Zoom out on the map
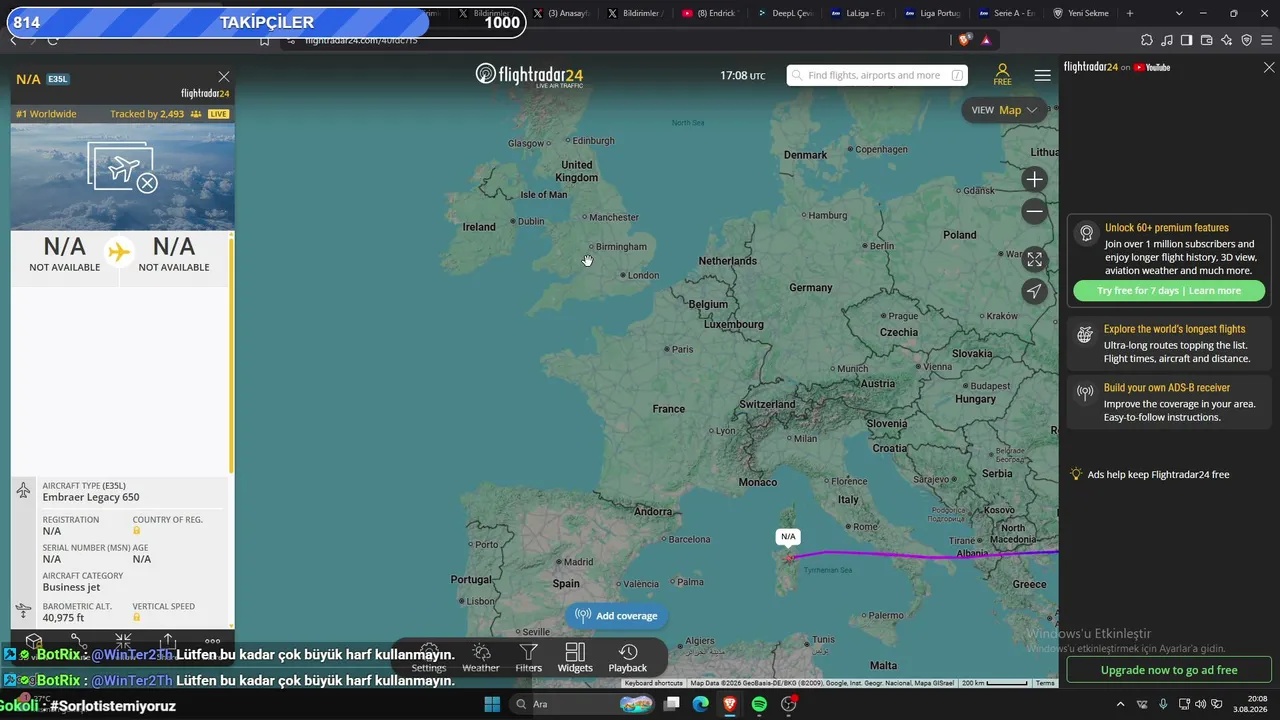Screen dimensions: 1280x720 [x=1034, y=211]
